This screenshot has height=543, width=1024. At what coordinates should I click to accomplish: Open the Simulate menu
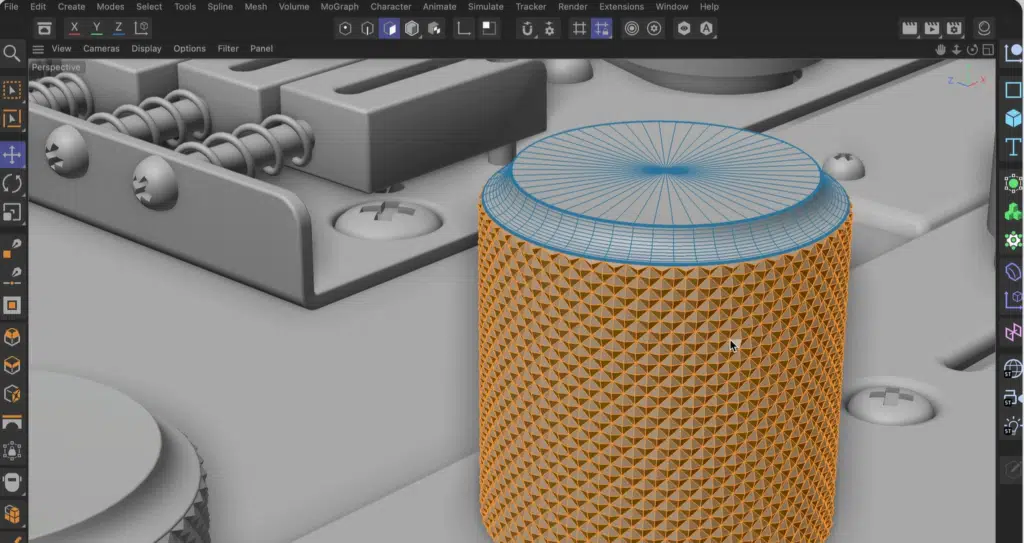pos(486,7)
